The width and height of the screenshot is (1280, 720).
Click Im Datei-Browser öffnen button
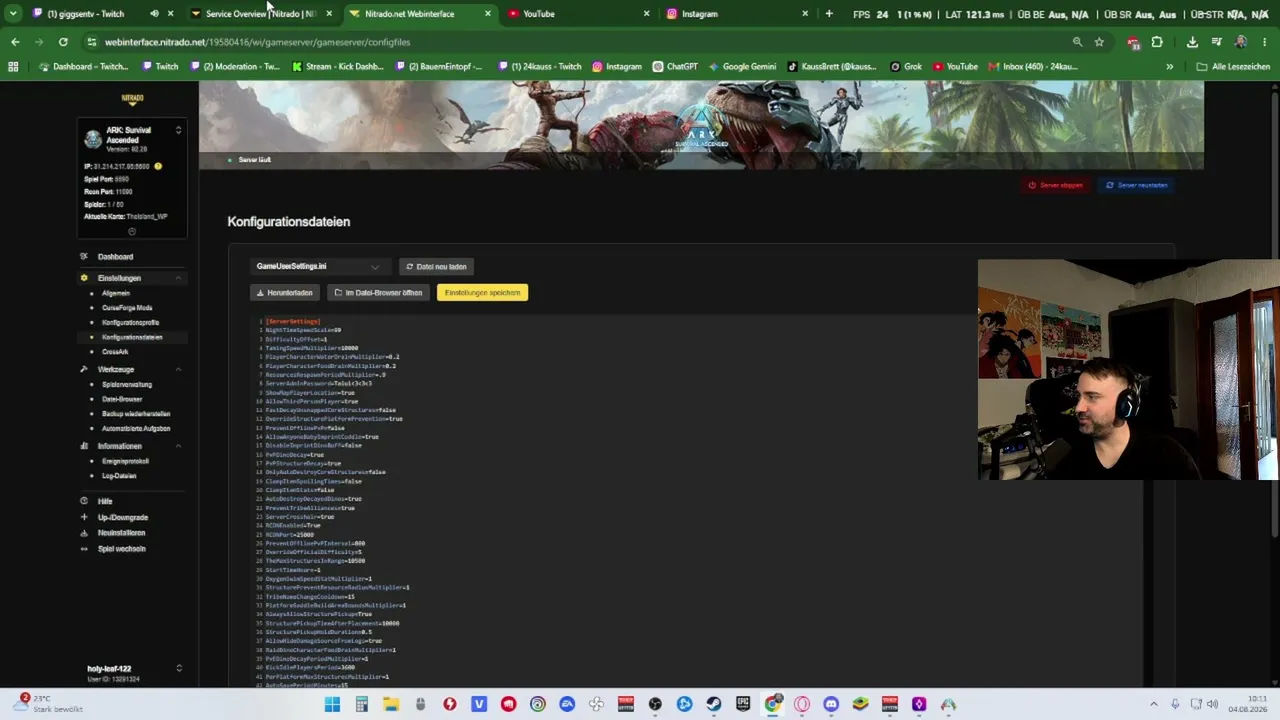378,293
